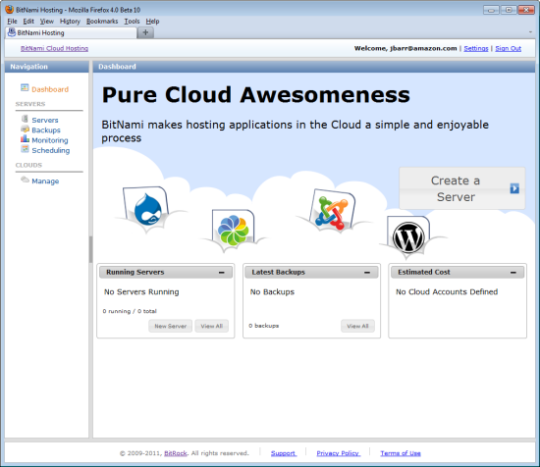Screen dimensions: 540x467
Task: Click the navigation panel splitter handle
Action: [91, 249]
